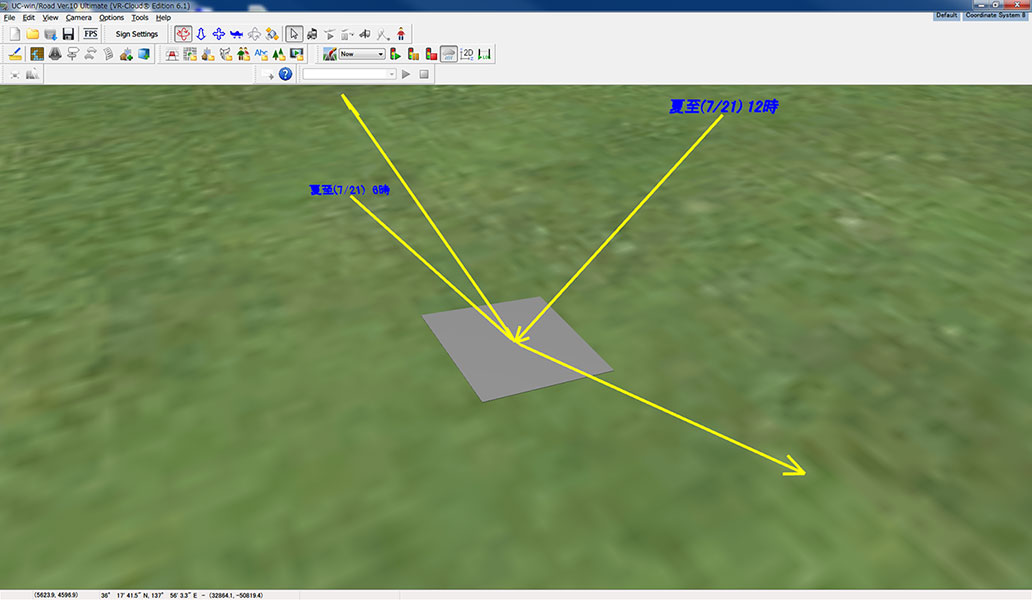
Task: Click the walking path icon left of the pedestrian
Action: point(383,34)
